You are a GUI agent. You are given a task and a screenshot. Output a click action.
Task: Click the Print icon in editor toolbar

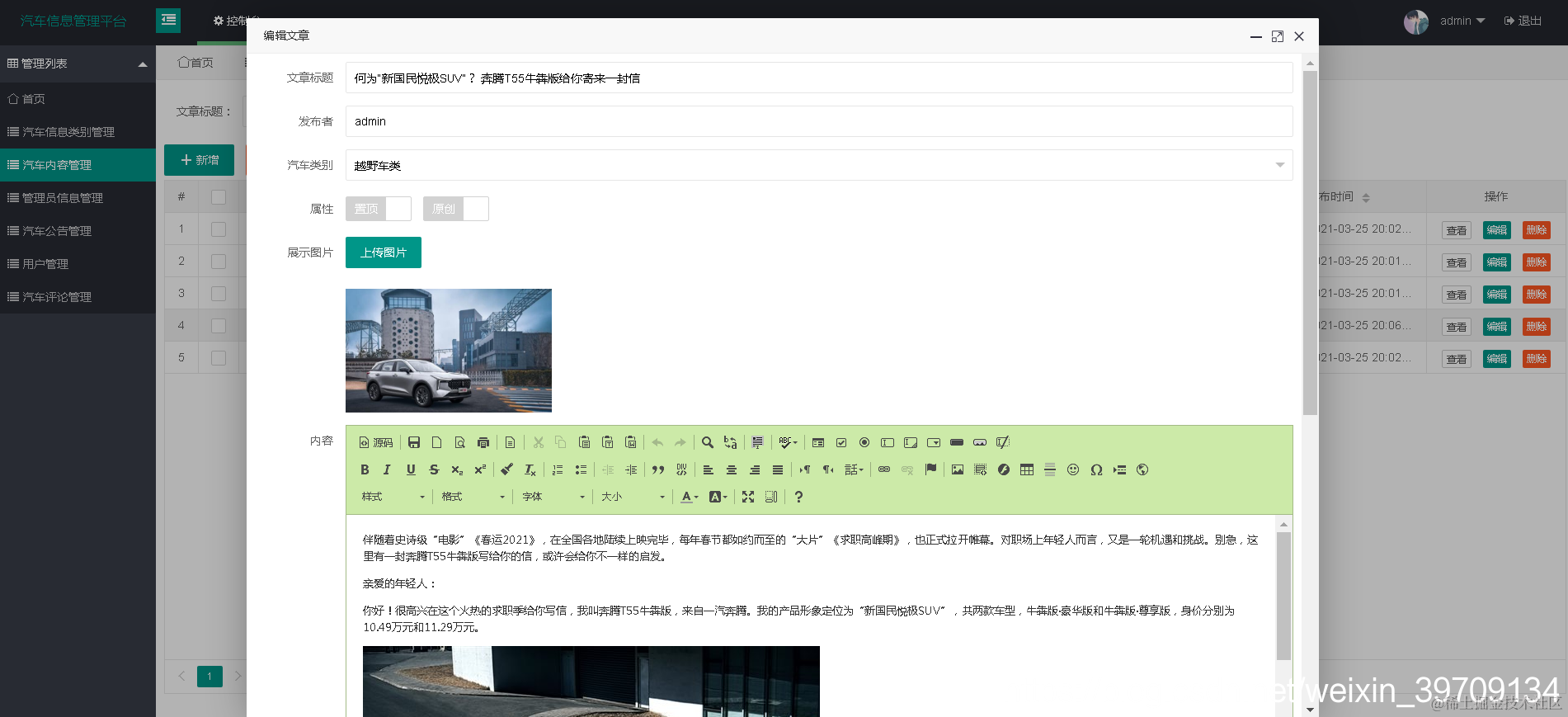483,443
